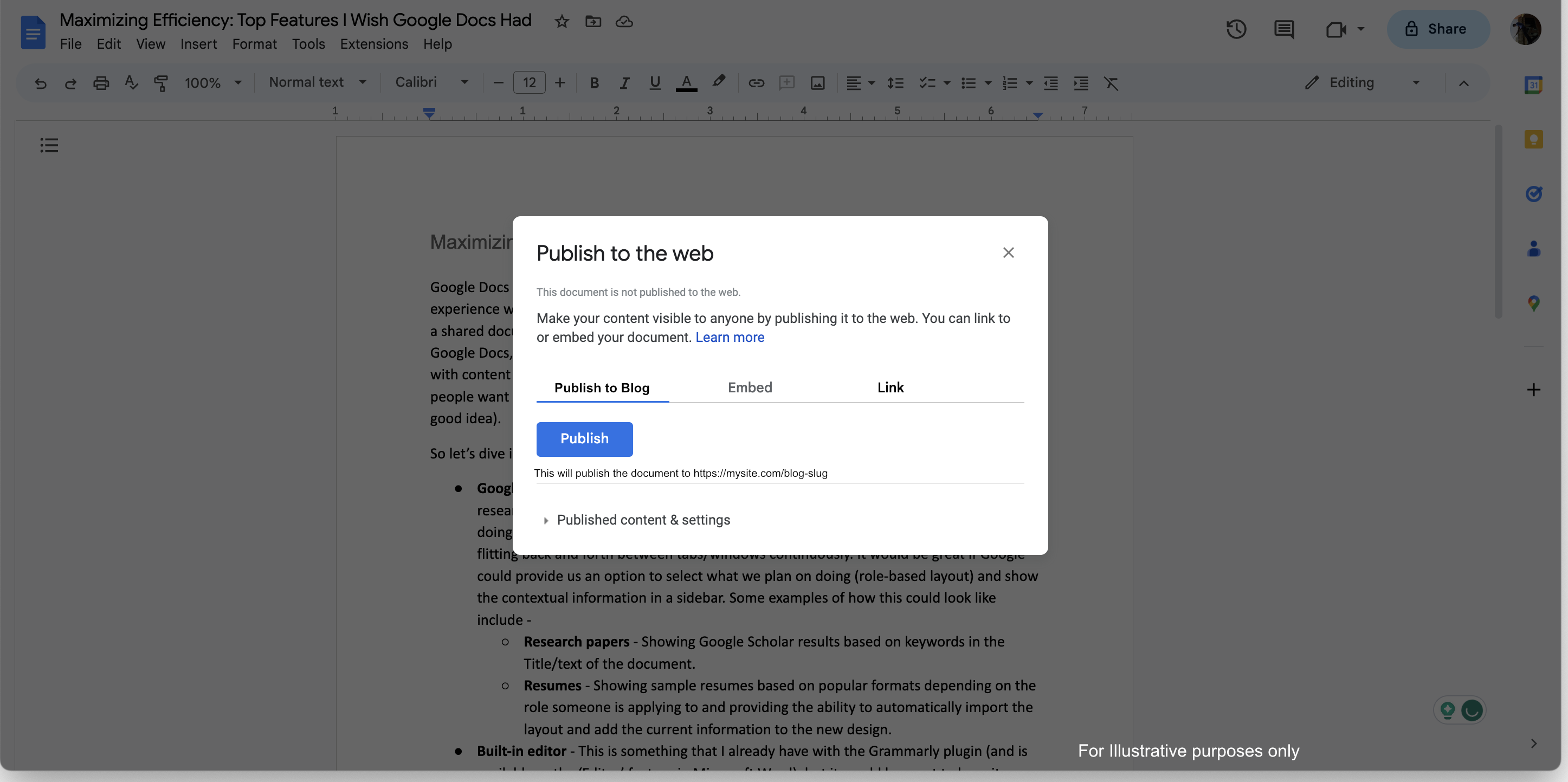Image resolution: width=1568 pixels, height=782 pixels.
Task: Click the bulleted list icon
Action: click(x=969, y=83)
